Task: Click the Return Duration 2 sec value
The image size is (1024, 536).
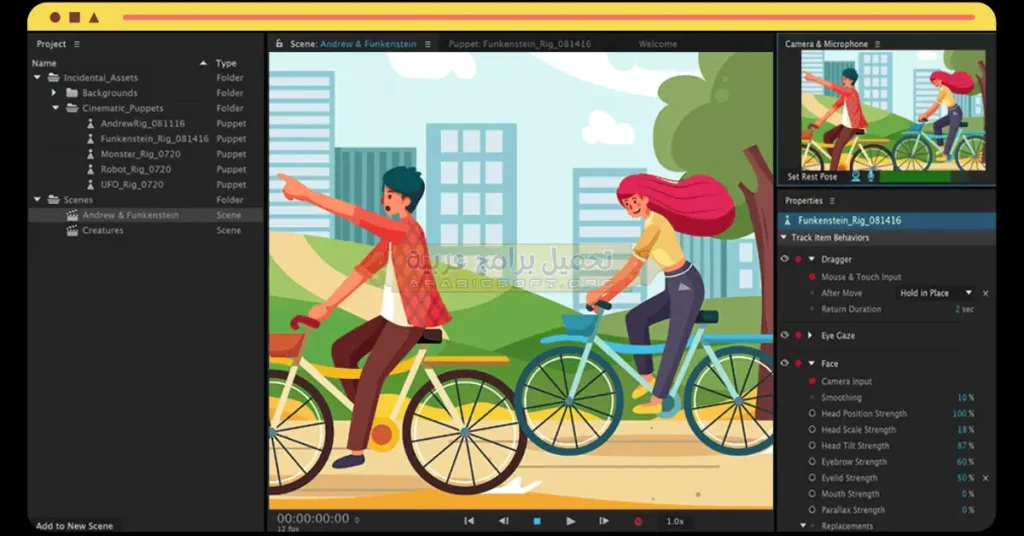Action: tap(964, 309)
